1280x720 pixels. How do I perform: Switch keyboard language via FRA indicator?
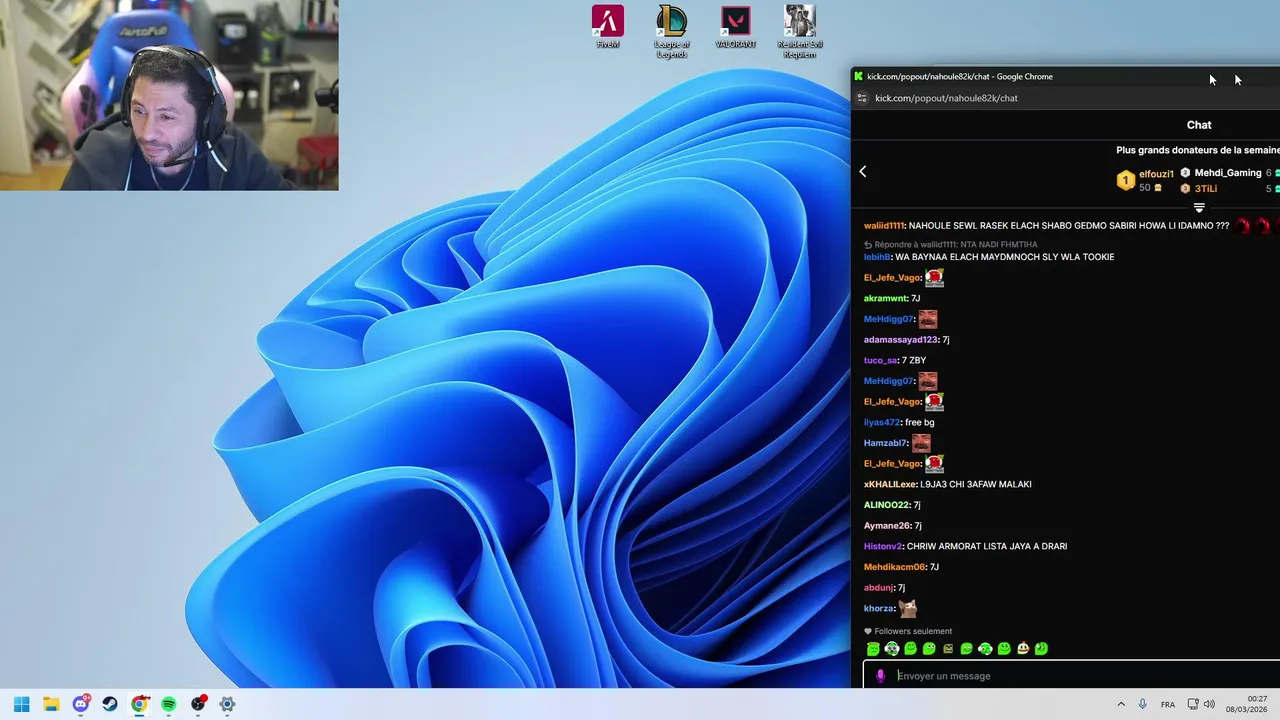pyautogui.click(x=1168, y=704)
